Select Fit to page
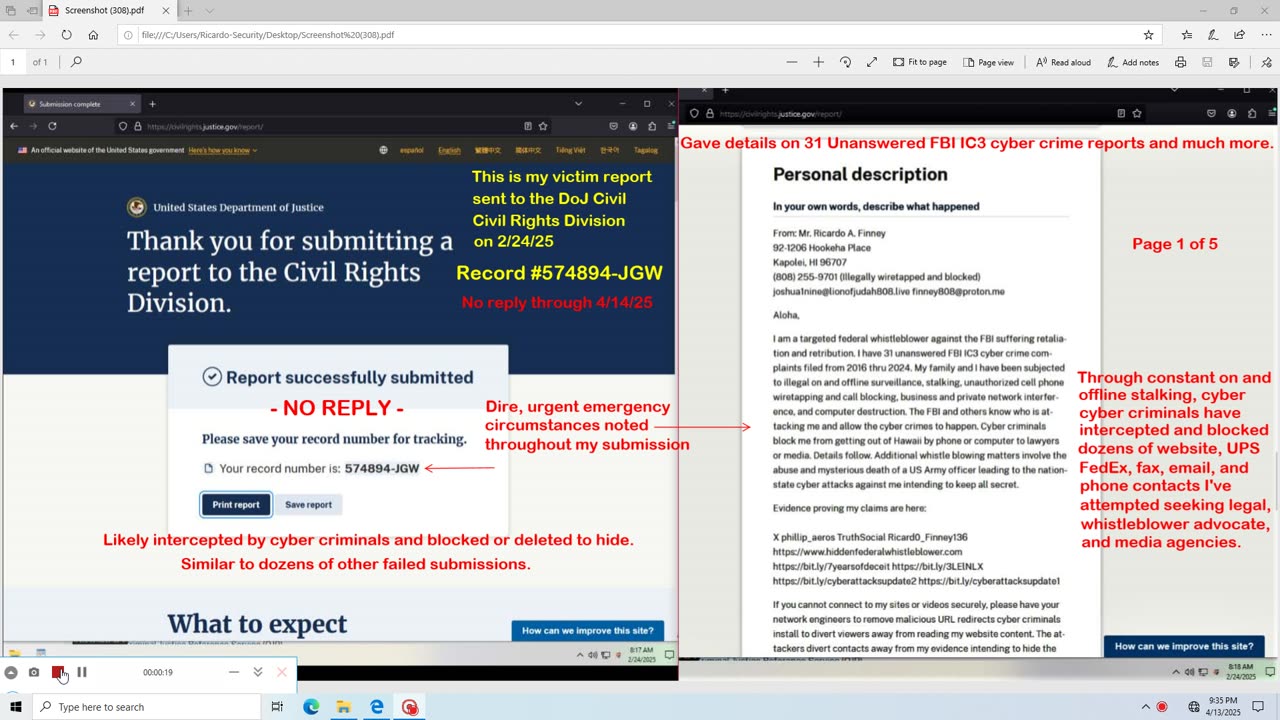Screen dimensions: 1280x720 pyautogui.click(x=920, y=62)
